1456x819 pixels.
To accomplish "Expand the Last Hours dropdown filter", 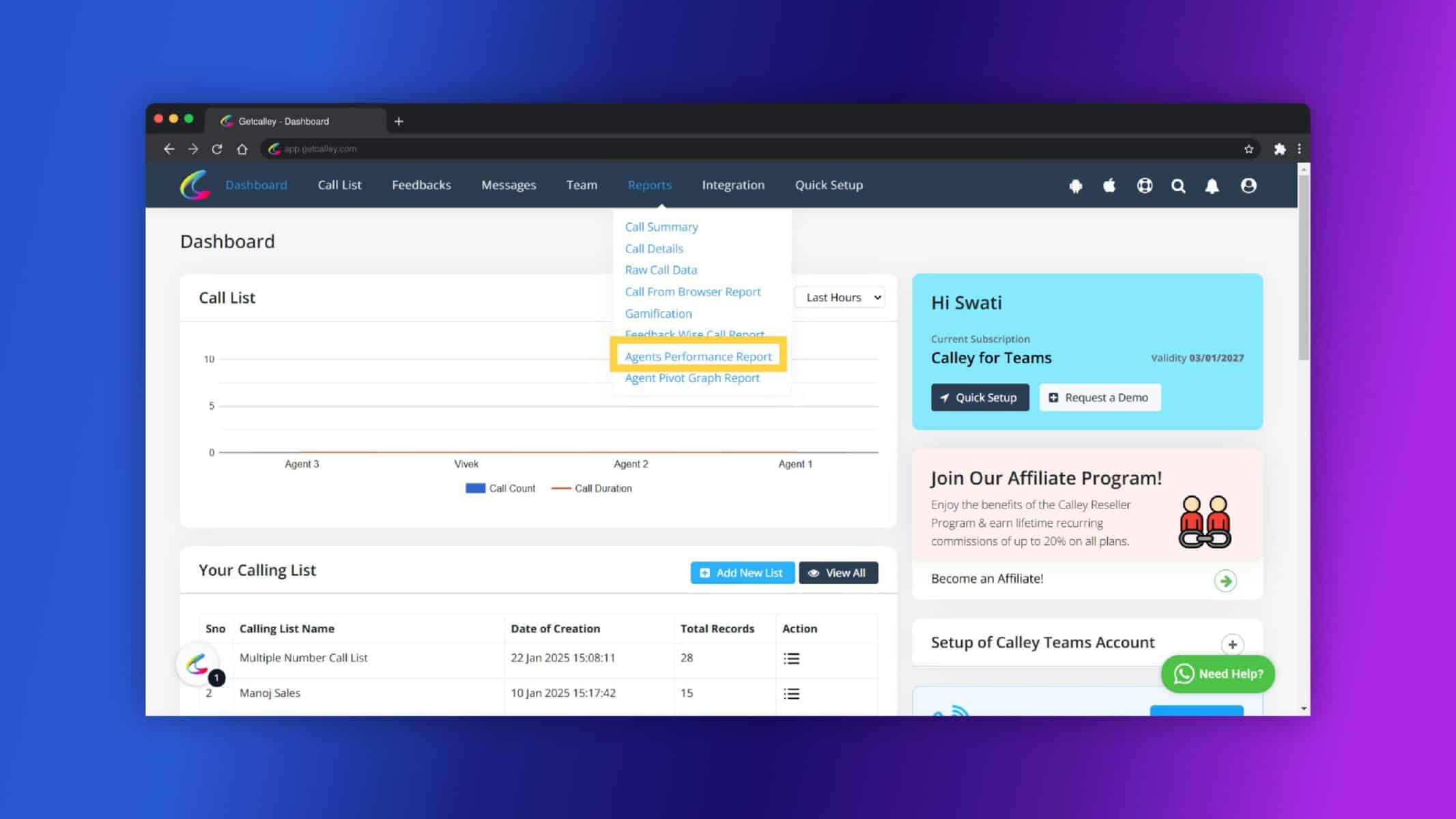I will click(840, 297).
